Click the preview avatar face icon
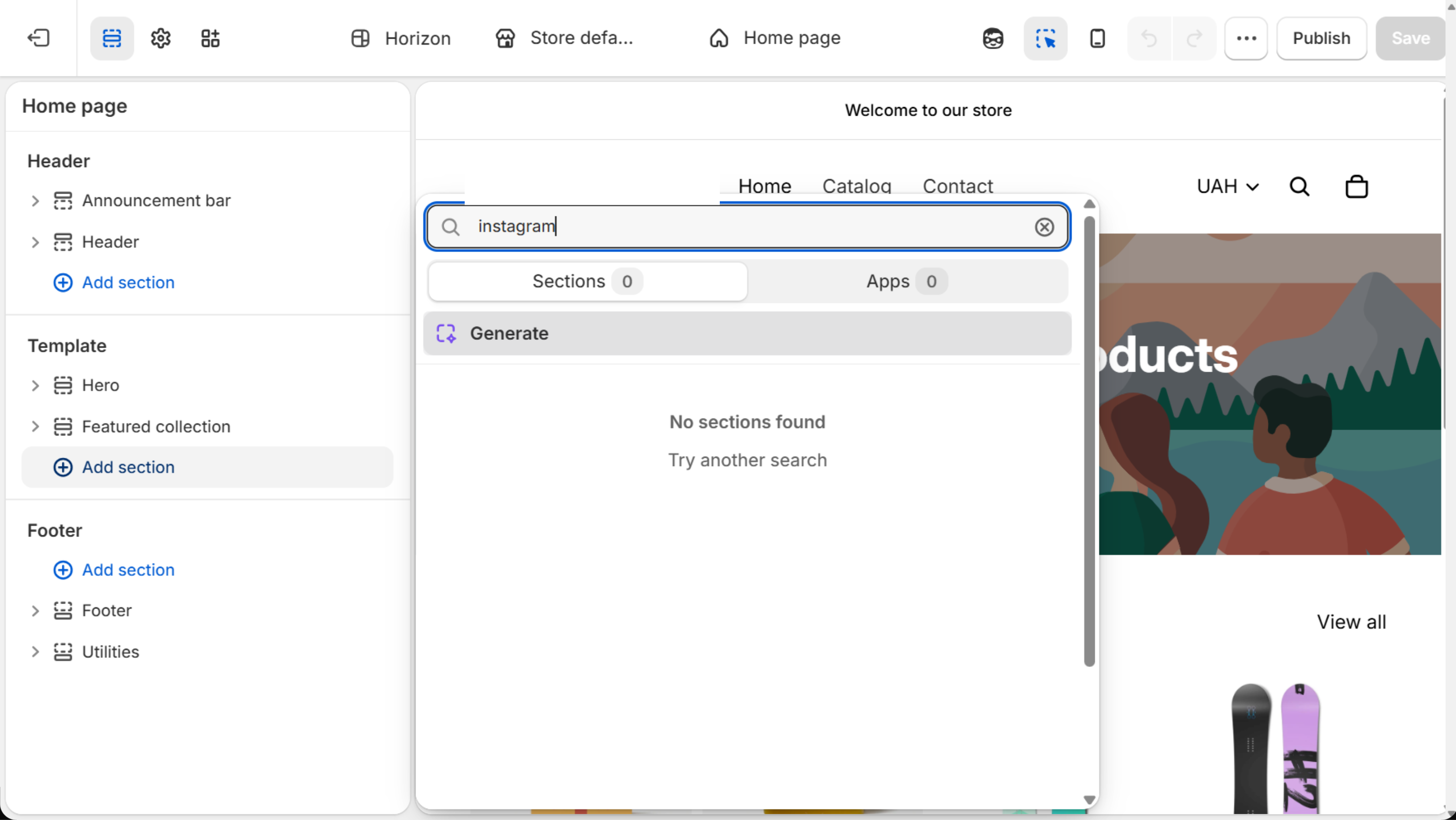The width and height of the screenshot is (1456, 820). tap(993, 38)
